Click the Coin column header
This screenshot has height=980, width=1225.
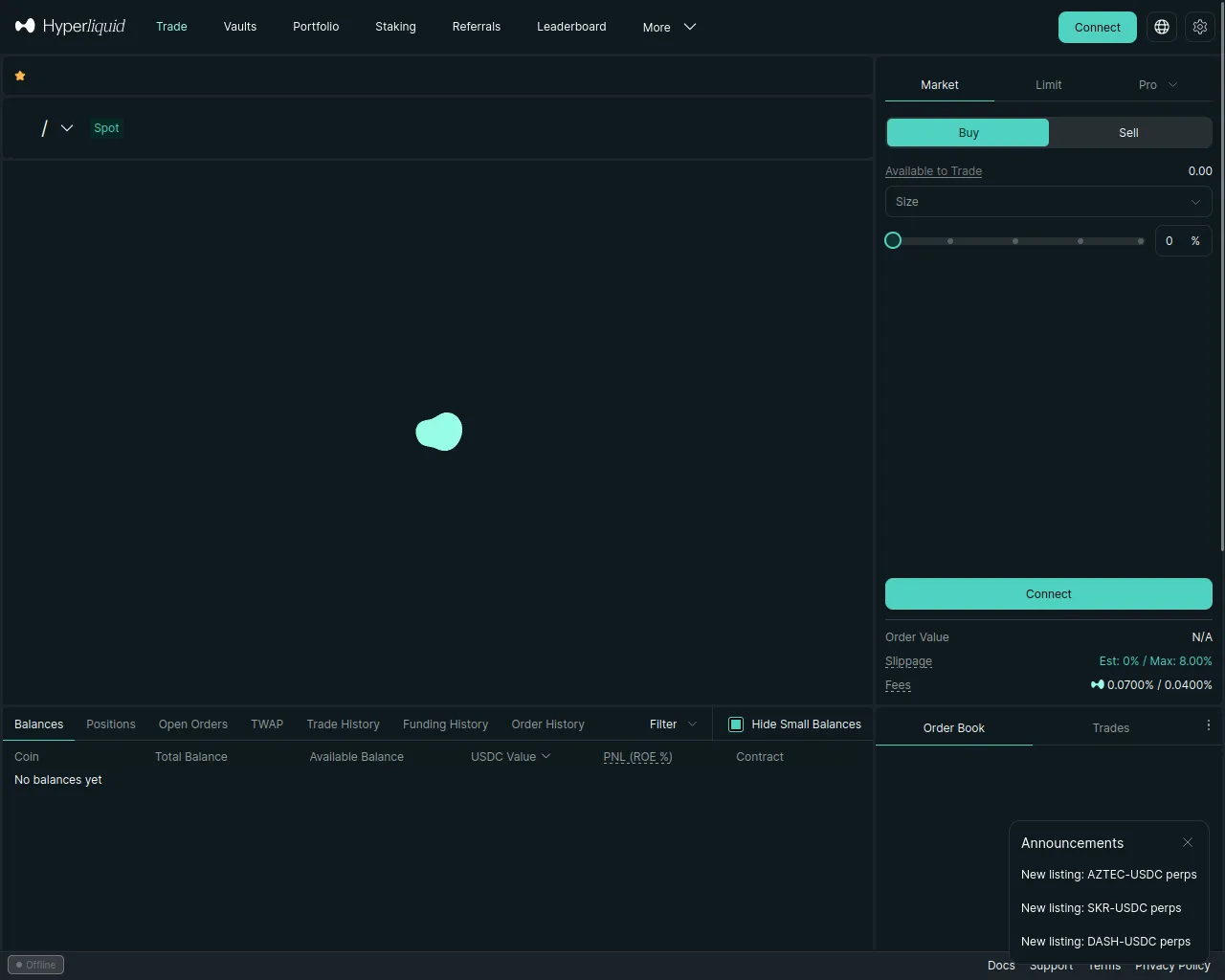pos(27,756)
